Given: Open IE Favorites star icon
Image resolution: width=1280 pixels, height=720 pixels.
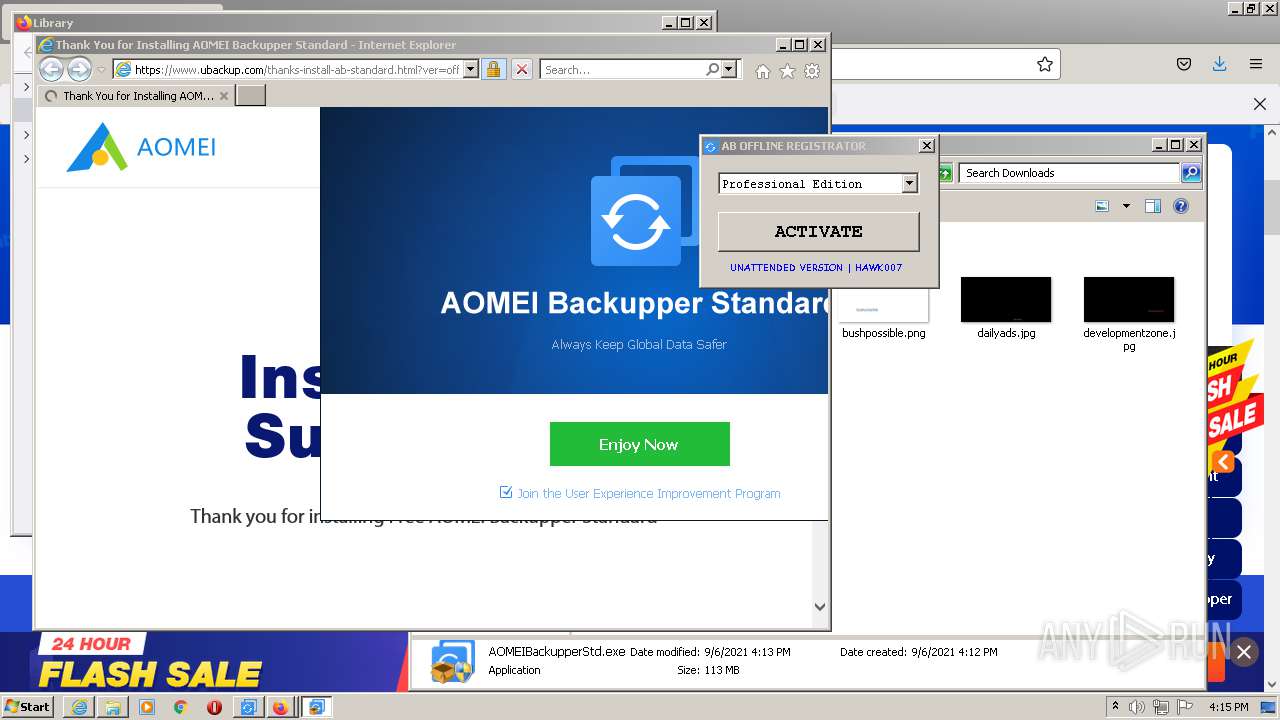Looking at the screenshot, I should [x=787, y=71].
